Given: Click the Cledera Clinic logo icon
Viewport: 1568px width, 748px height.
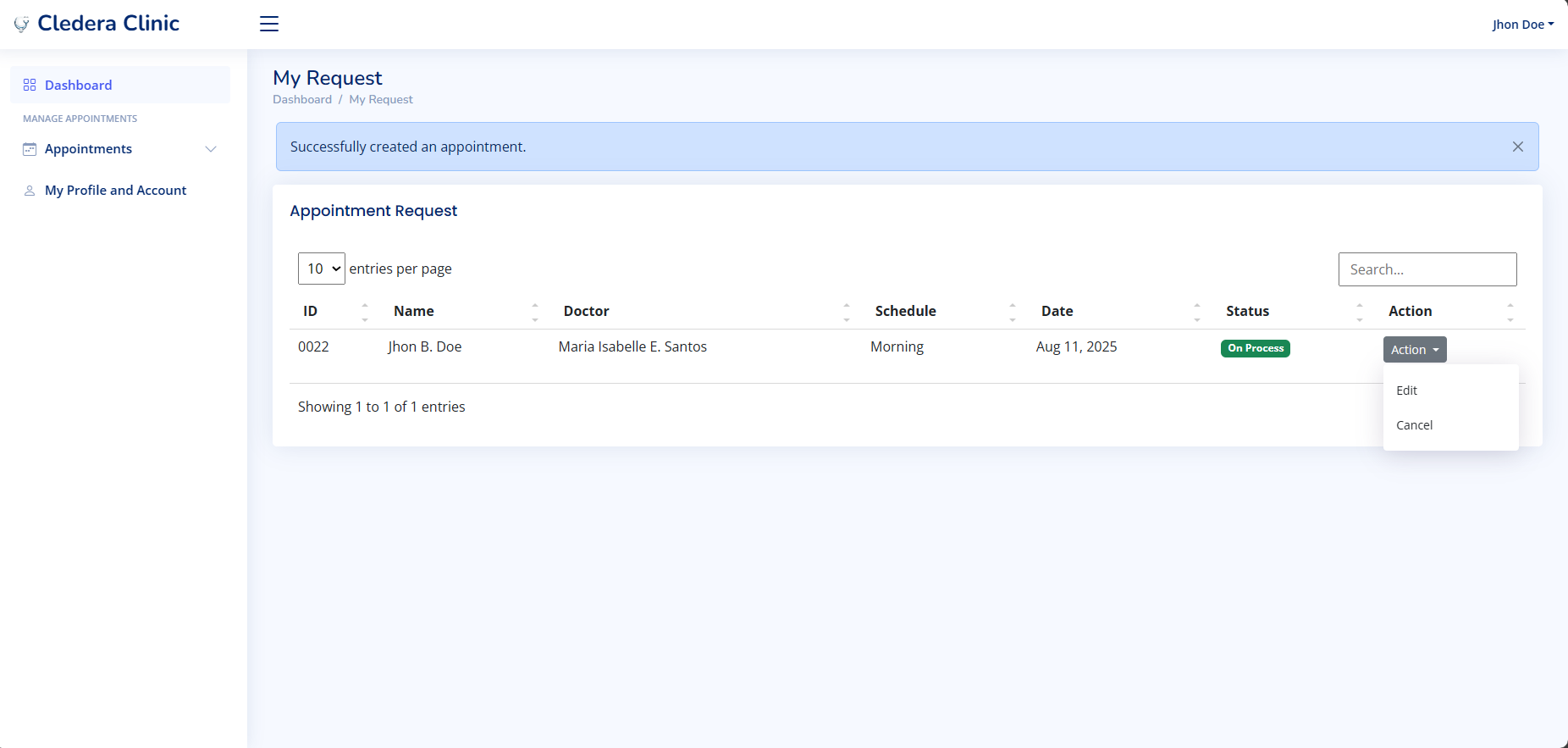Looking at the screenshot, I should (22, 25).
